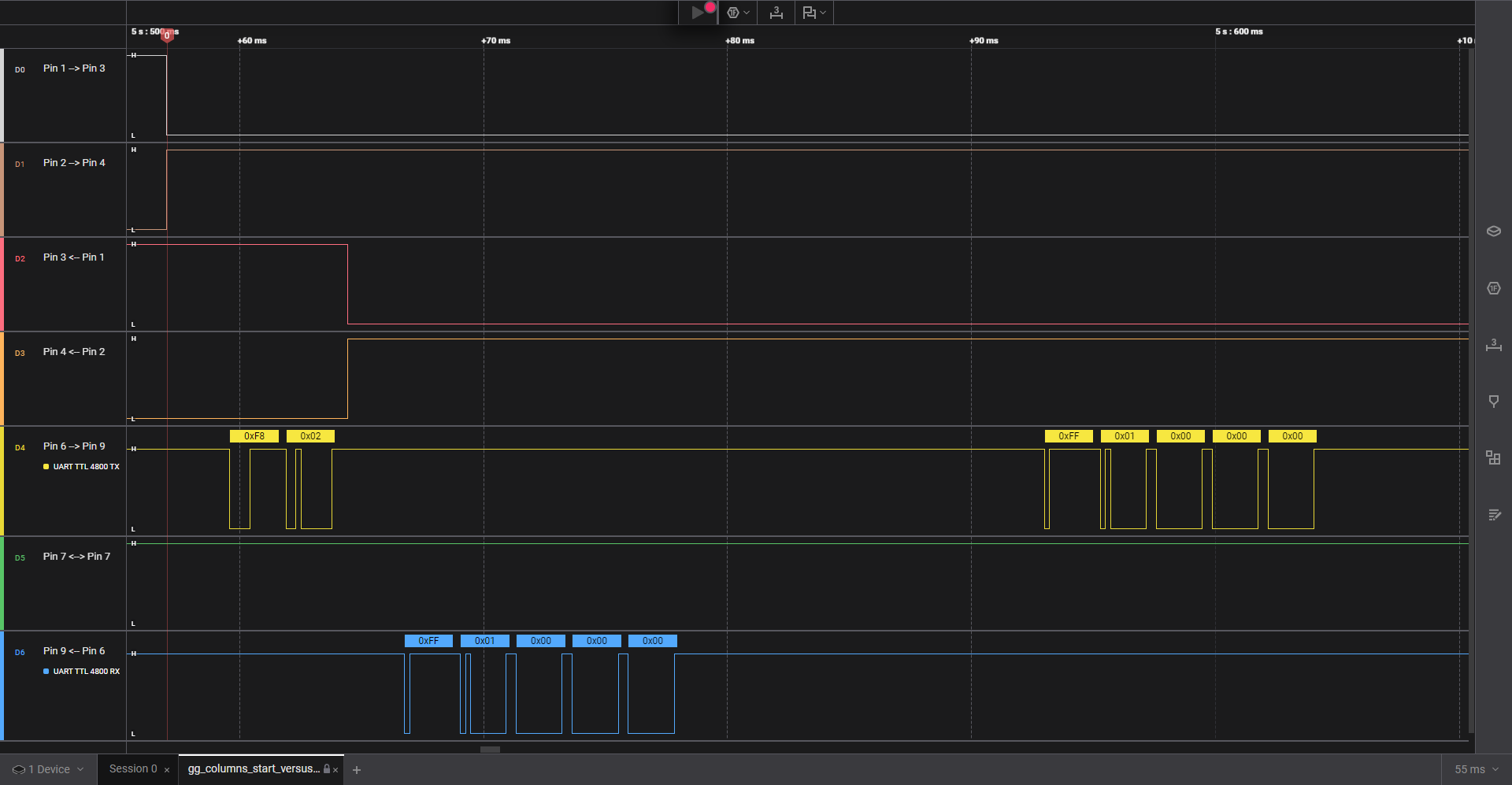Close the Session 0 tab
This screenshot has width=1512, height=785.
(x=167, y=770)
